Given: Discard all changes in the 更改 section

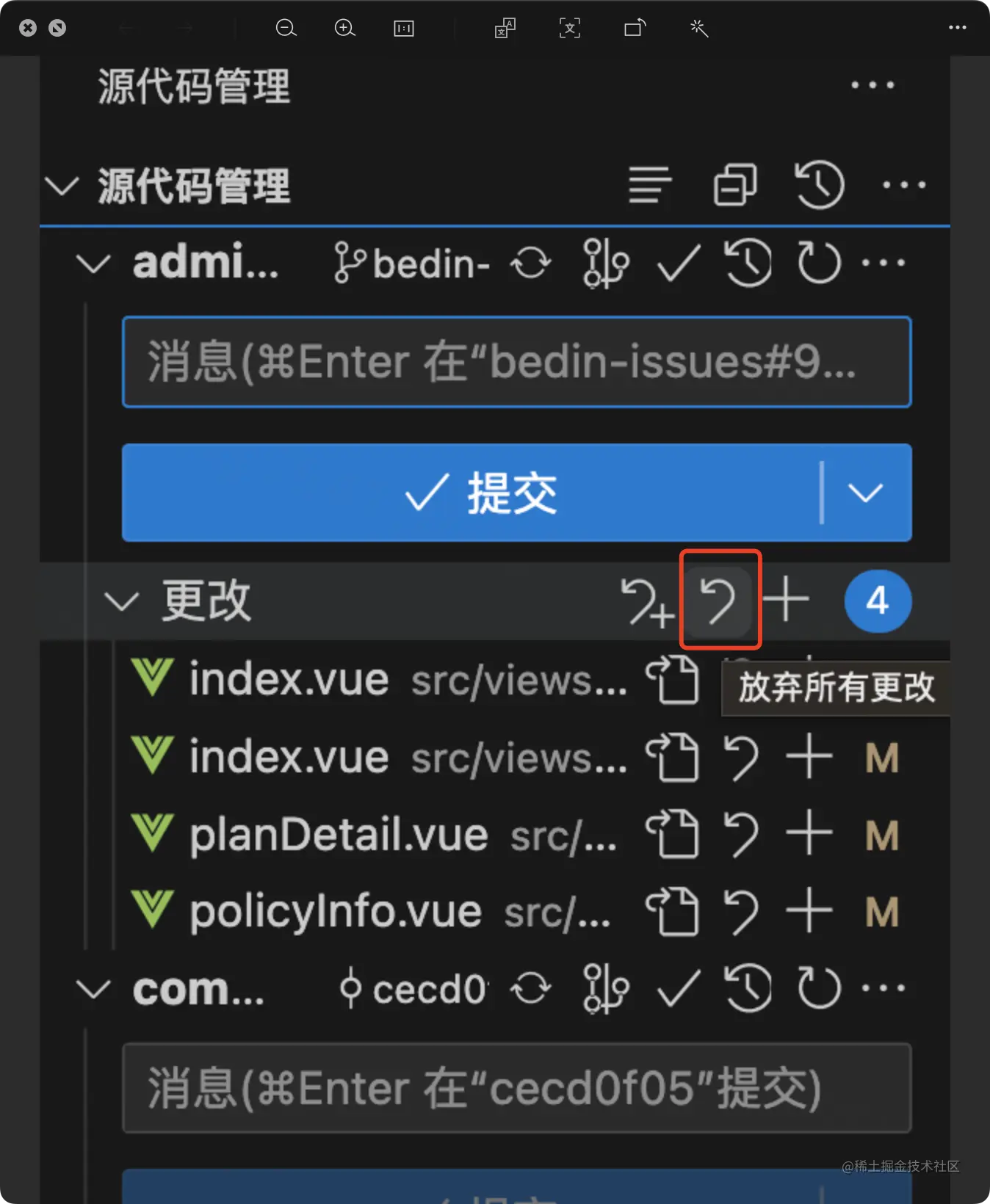Looking at the screenshot, I should [x=719, y=601].
